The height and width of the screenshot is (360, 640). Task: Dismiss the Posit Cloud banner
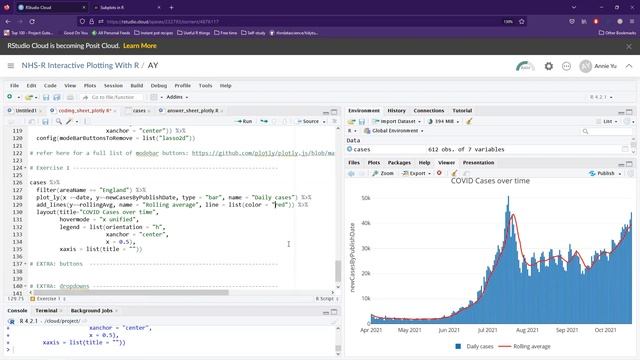tap(629, 47)
